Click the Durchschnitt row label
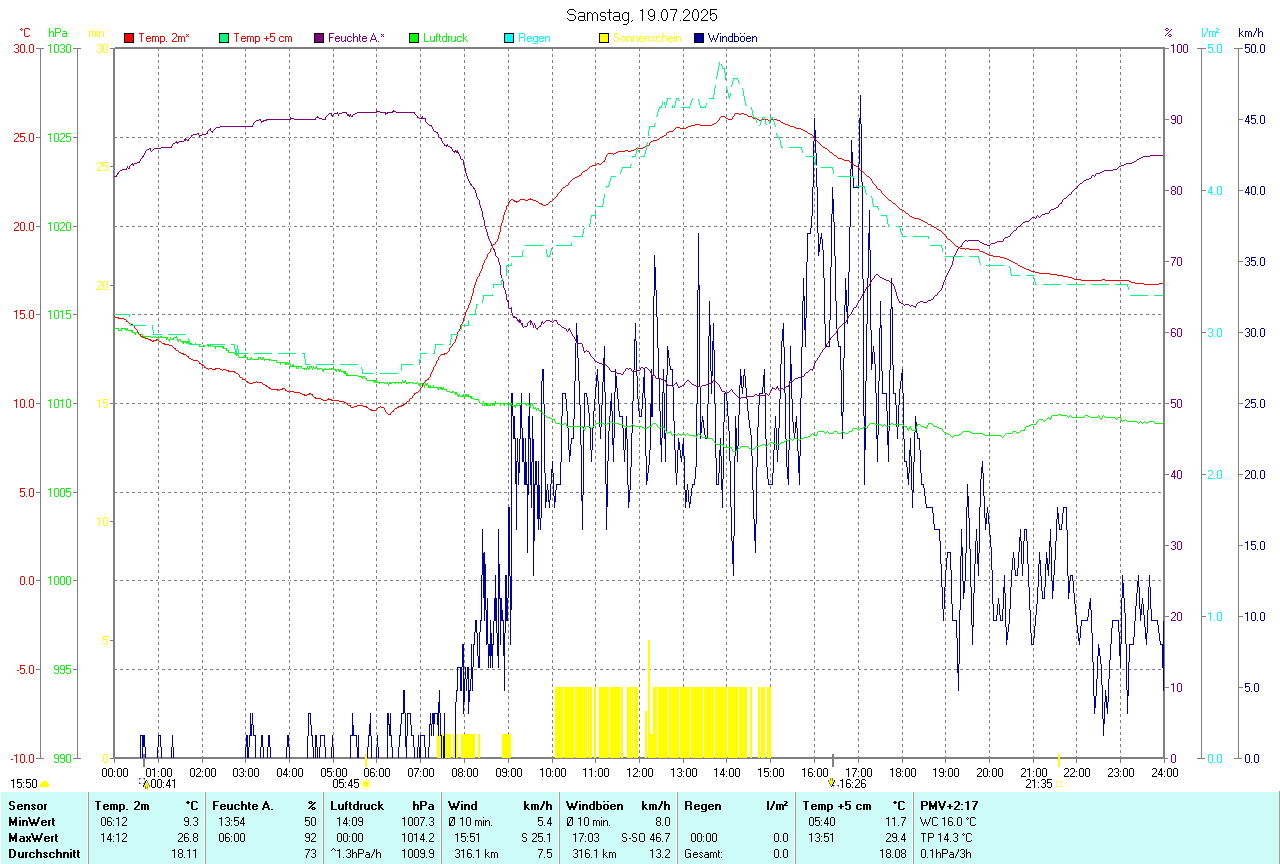The width and height of the screenshot is (1280, 864). (x=44, y=854)
